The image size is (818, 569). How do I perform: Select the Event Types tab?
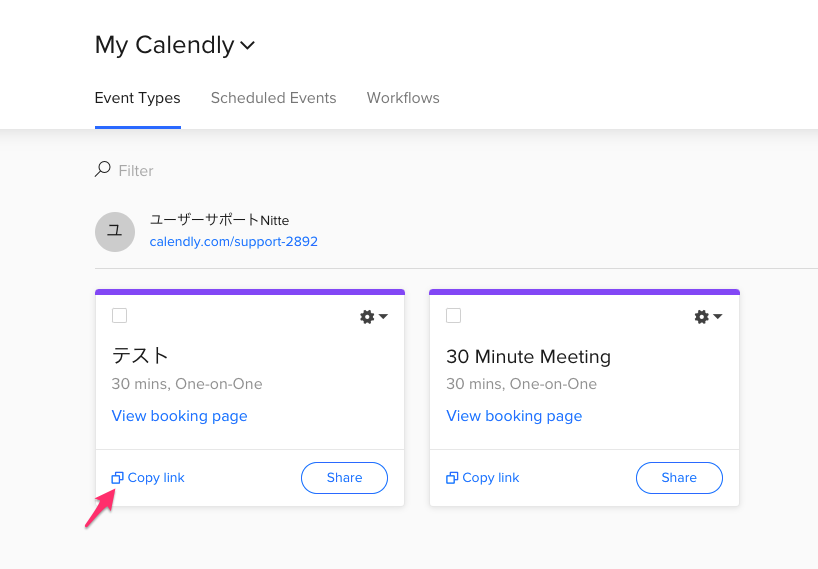138,98
